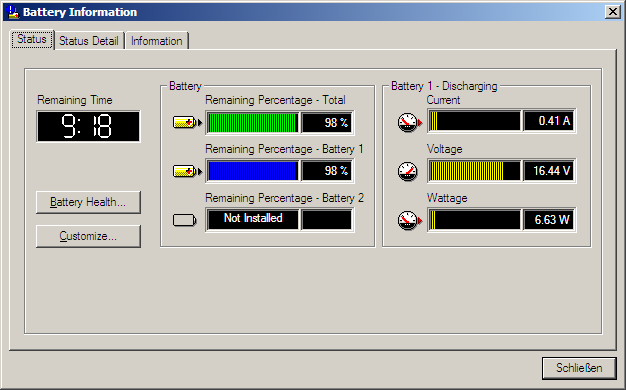Viewport: 626px width, 390px height.
Task: Click the yellow Current level bar
Action: pyautogui.click(x=474, y=121)
